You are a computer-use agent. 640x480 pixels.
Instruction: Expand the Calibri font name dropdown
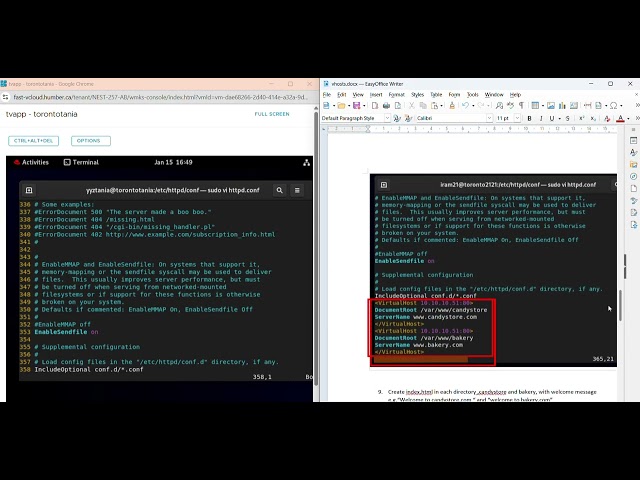click(489, 118)
